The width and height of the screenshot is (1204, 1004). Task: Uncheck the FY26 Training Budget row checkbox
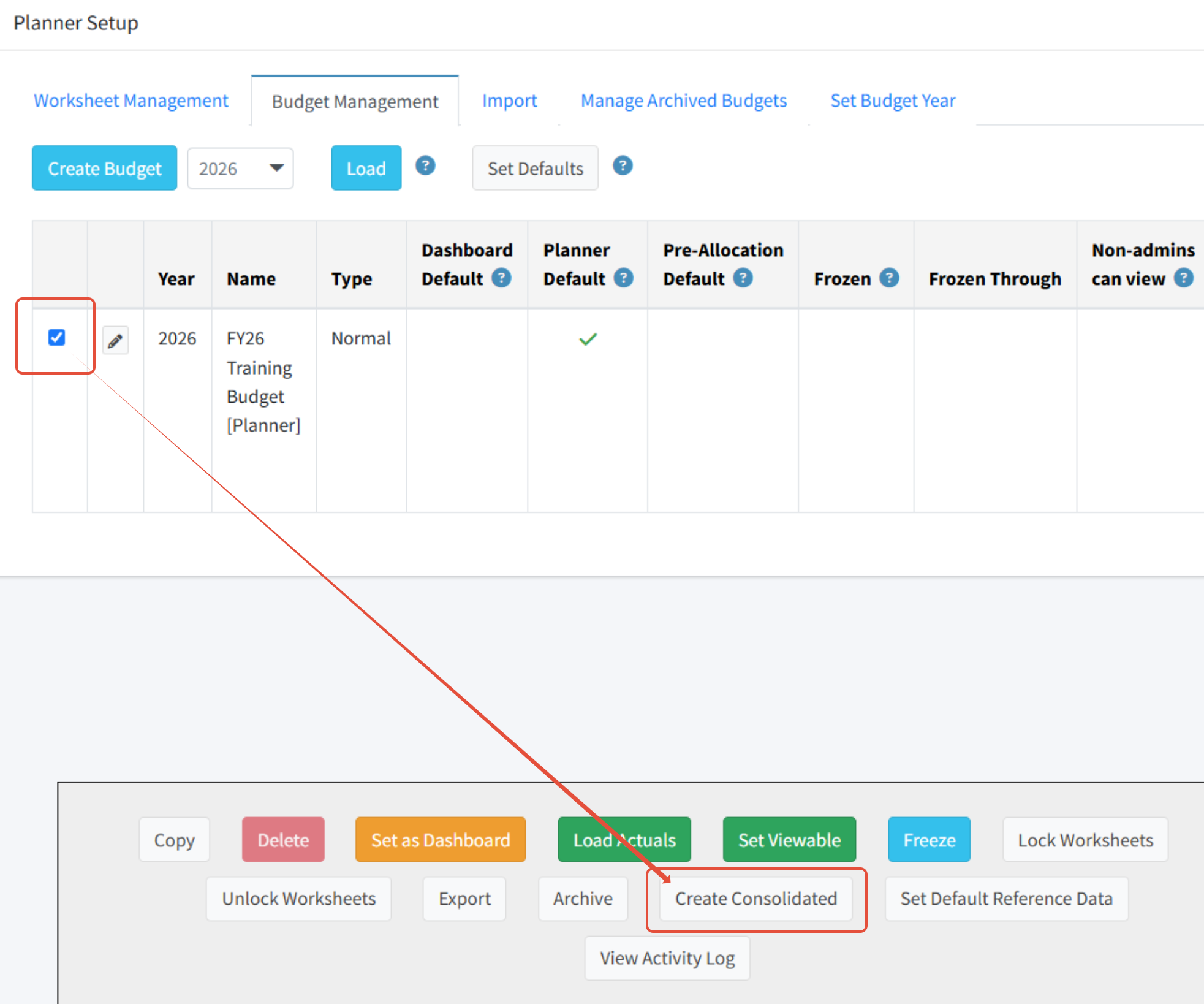click(x=57, y=338)
